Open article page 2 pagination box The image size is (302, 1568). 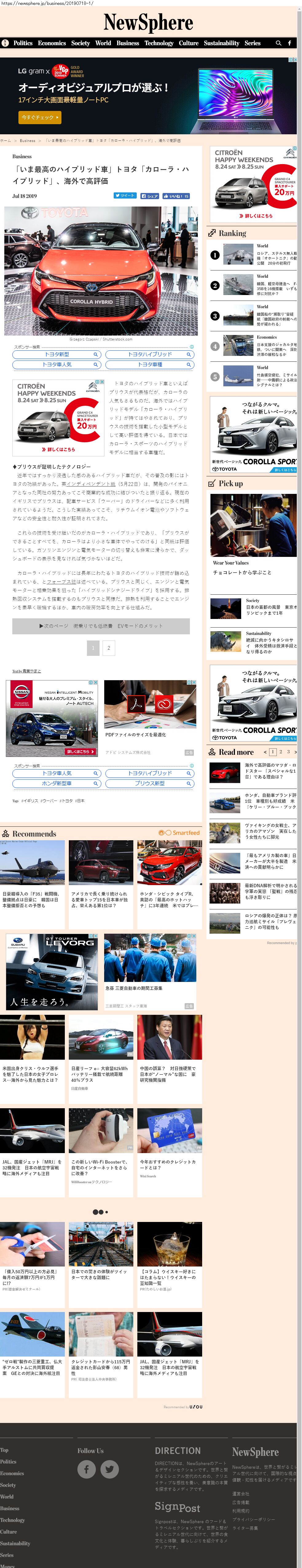[109, 648]
